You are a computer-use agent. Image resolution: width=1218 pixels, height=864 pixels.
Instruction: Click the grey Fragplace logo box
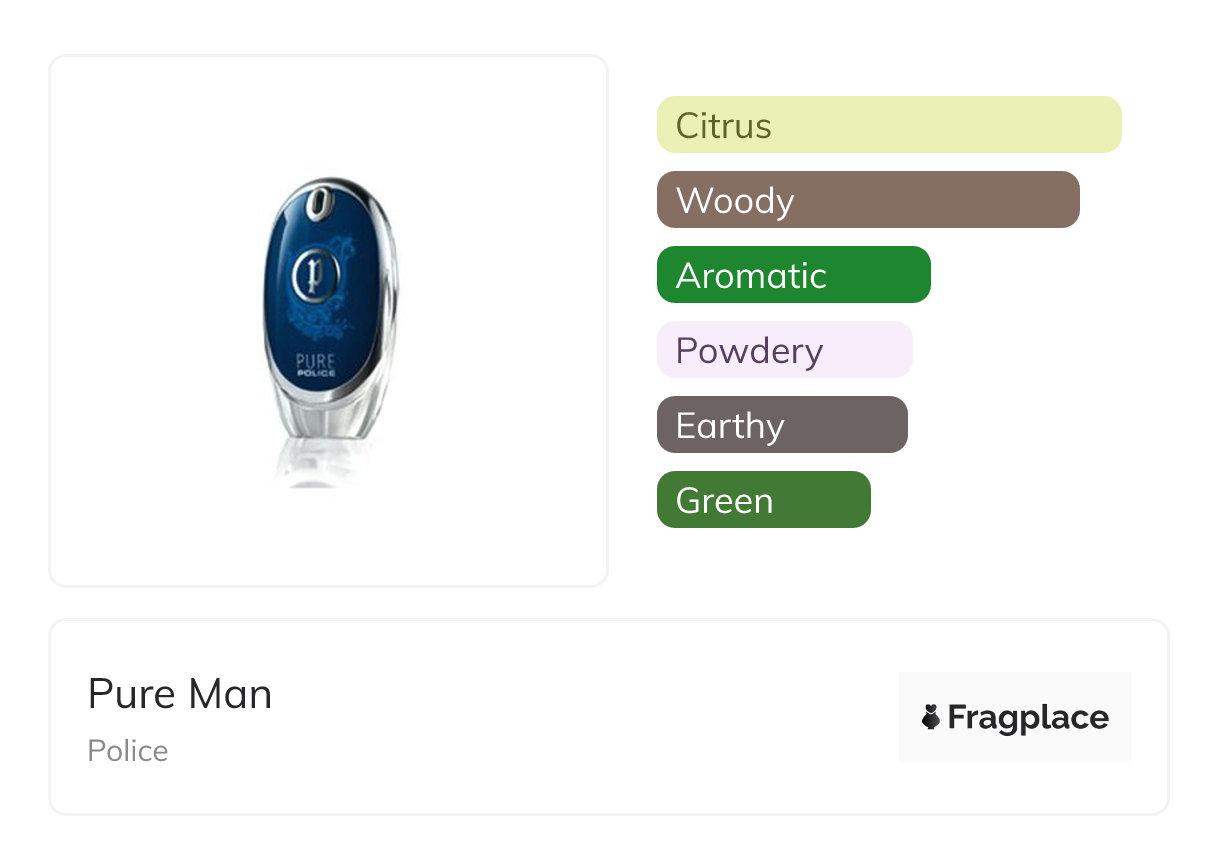1015,717
